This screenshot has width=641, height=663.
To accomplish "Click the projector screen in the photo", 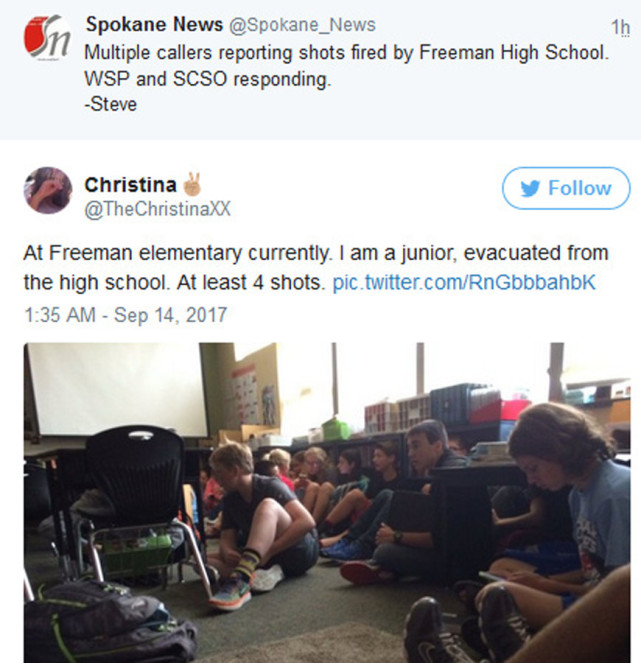I will (116, 389).
